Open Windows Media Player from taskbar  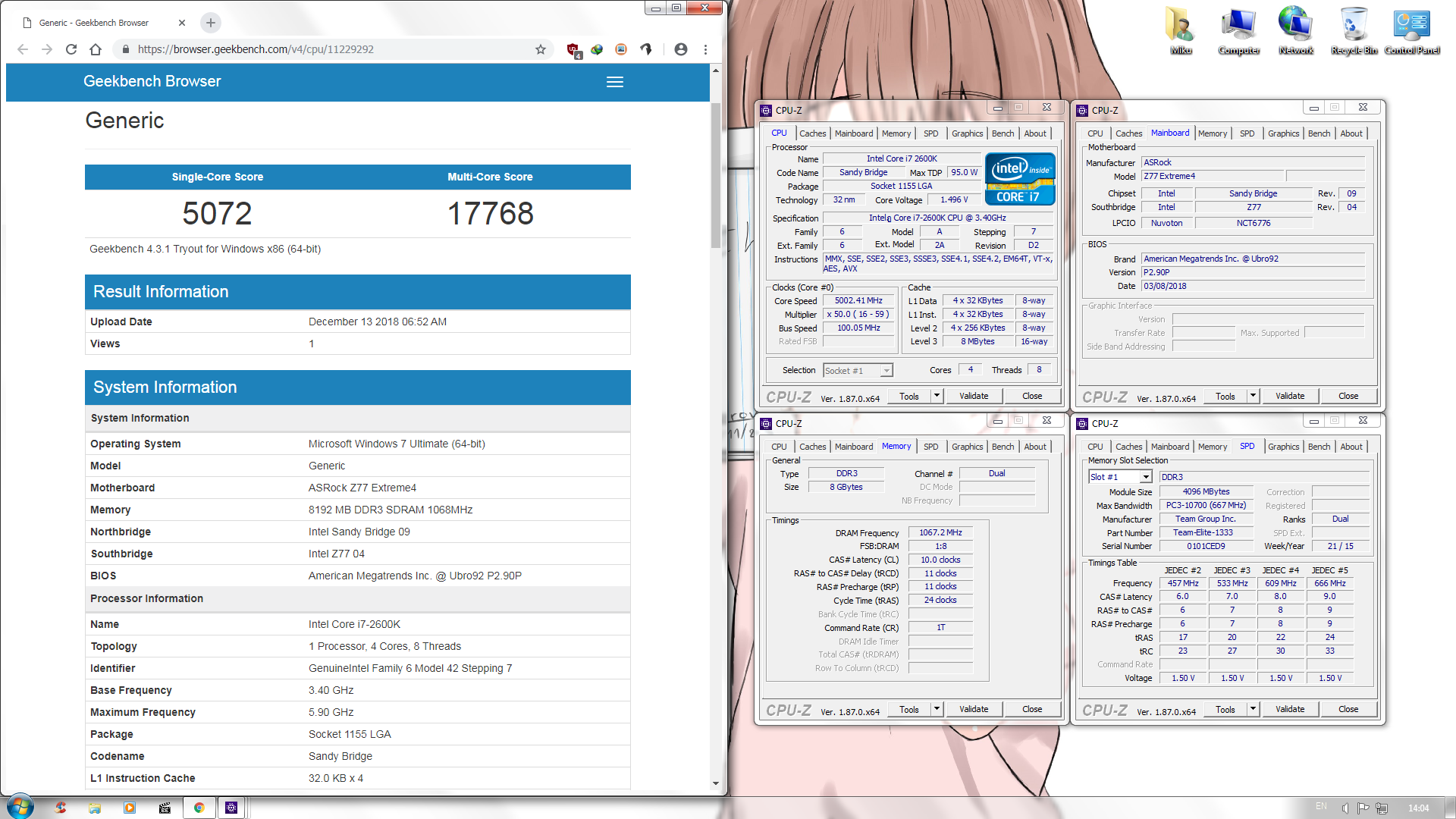click(130, 808)
